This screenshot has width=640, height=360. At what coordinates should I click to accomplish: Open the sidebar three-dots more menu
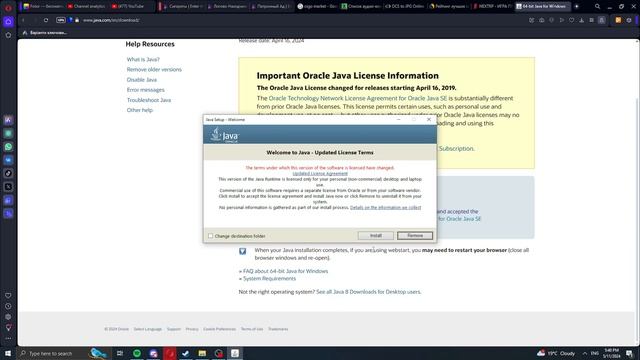pyautogui.click(x=8, y=338)
